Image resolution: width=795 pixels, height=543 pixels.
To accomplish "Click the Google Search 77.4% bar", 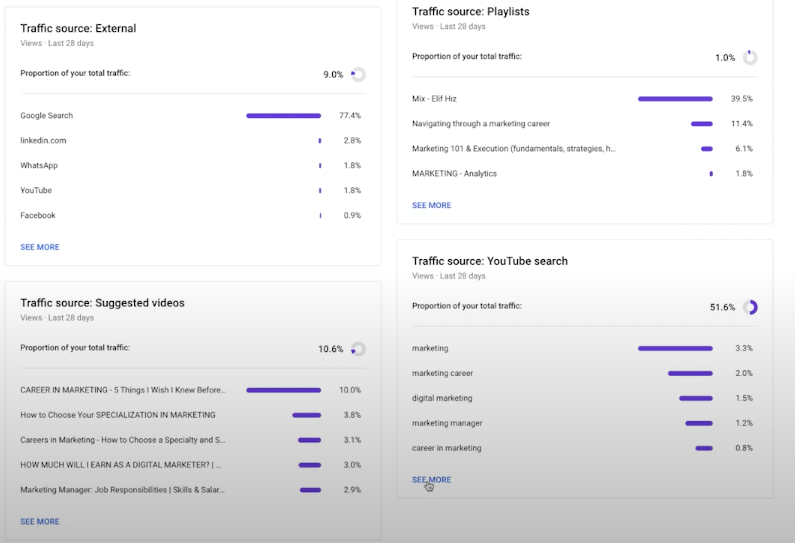I will (x=284, y=116).
